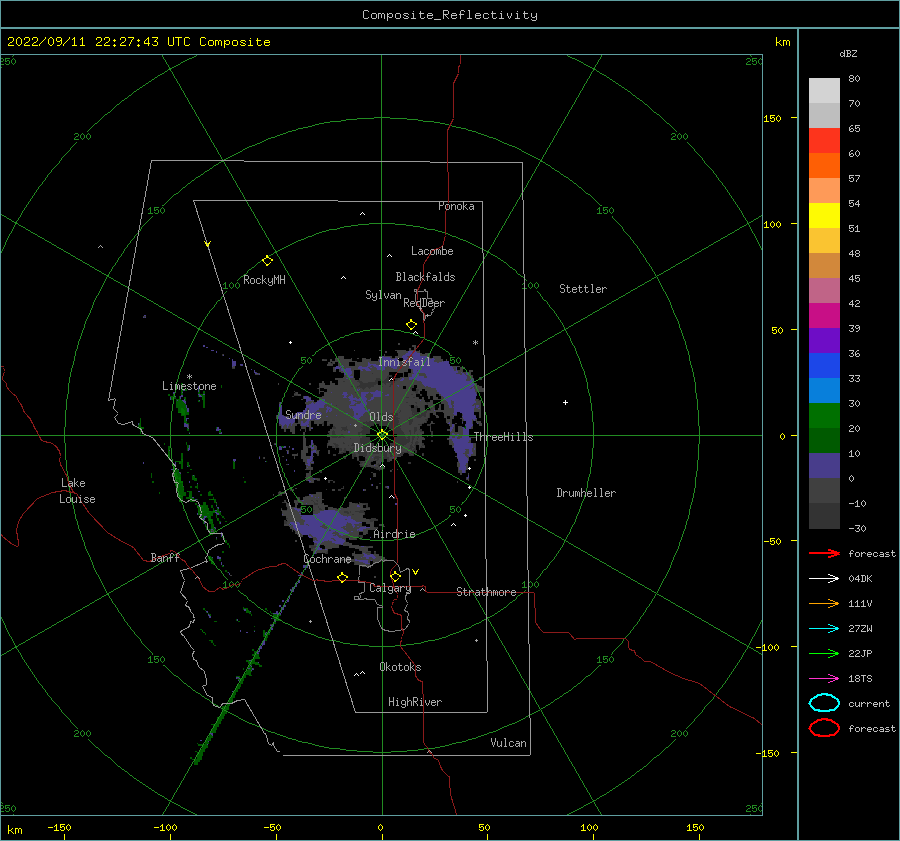The image size is (900, 841).
Task: Click the red 65 dBZ color swatch
Action: (824, 141)
